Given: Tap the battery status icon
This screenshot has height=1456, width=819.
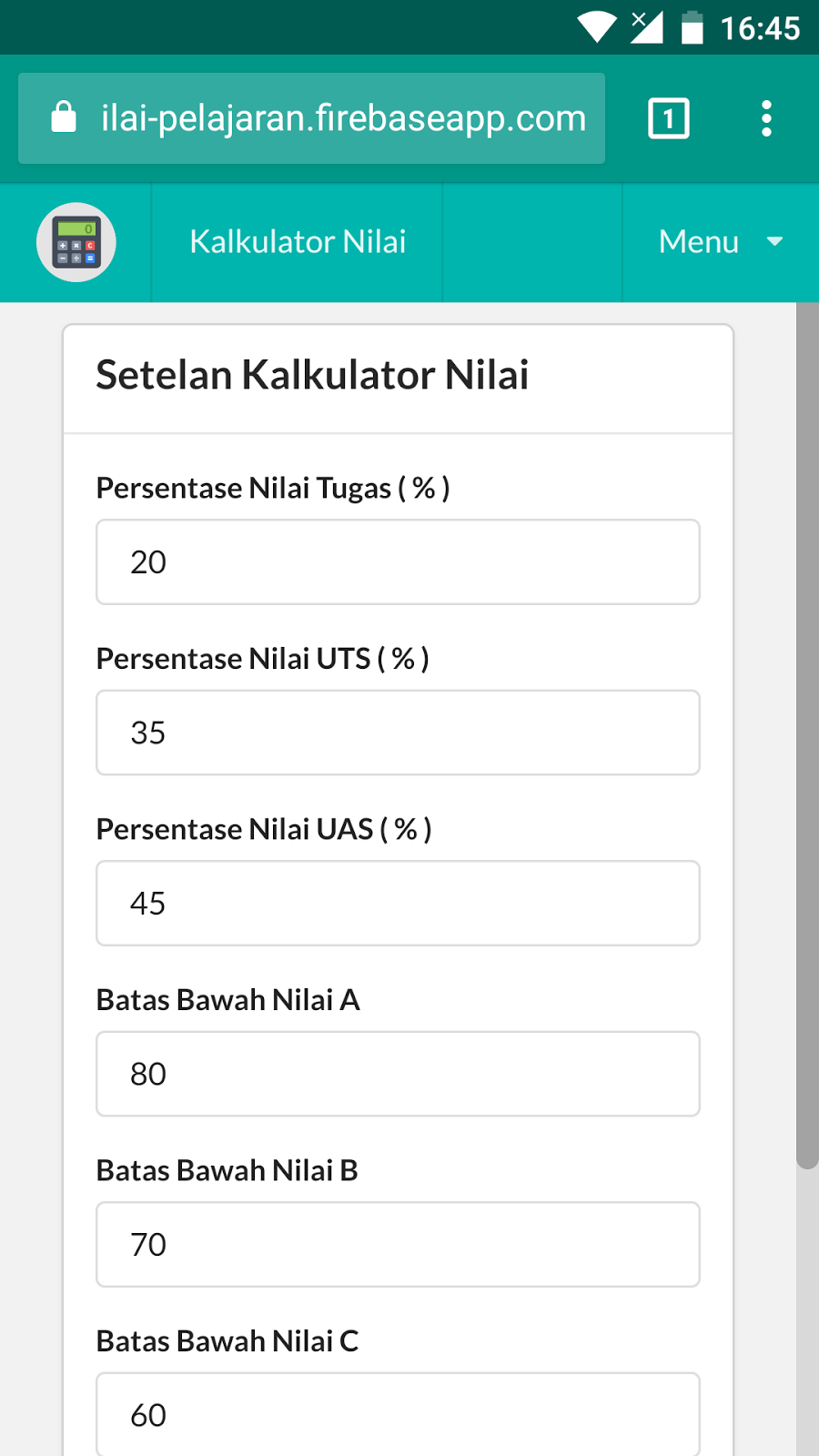Looking at the screenshot, I should 693,27.
